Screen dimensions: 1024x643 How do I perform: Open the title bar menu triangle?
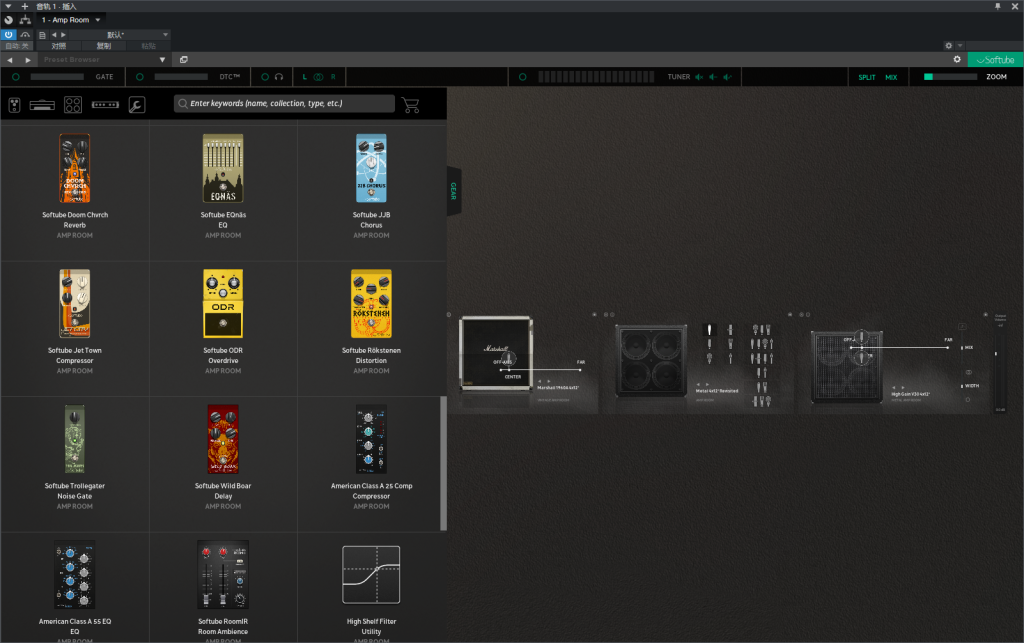pyautogui.click(x=8, y=6)
